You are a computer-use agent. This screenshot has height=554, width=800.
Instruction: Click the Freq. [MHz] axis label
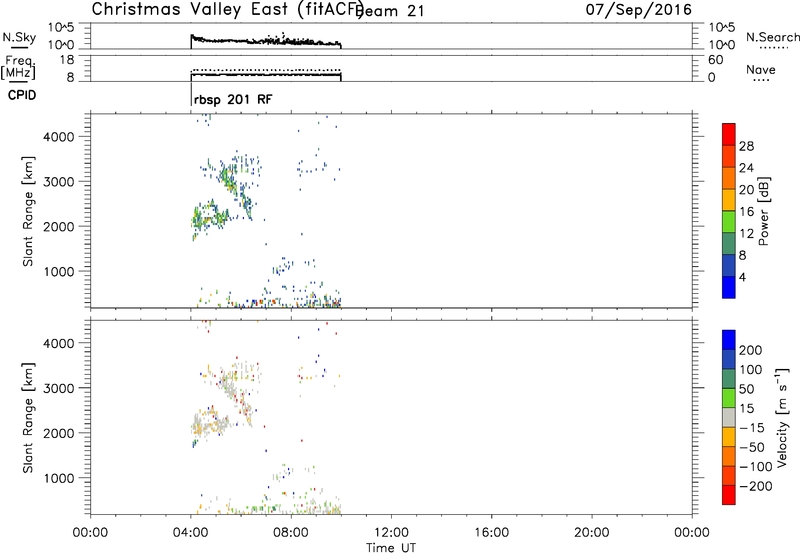[18, 67]
